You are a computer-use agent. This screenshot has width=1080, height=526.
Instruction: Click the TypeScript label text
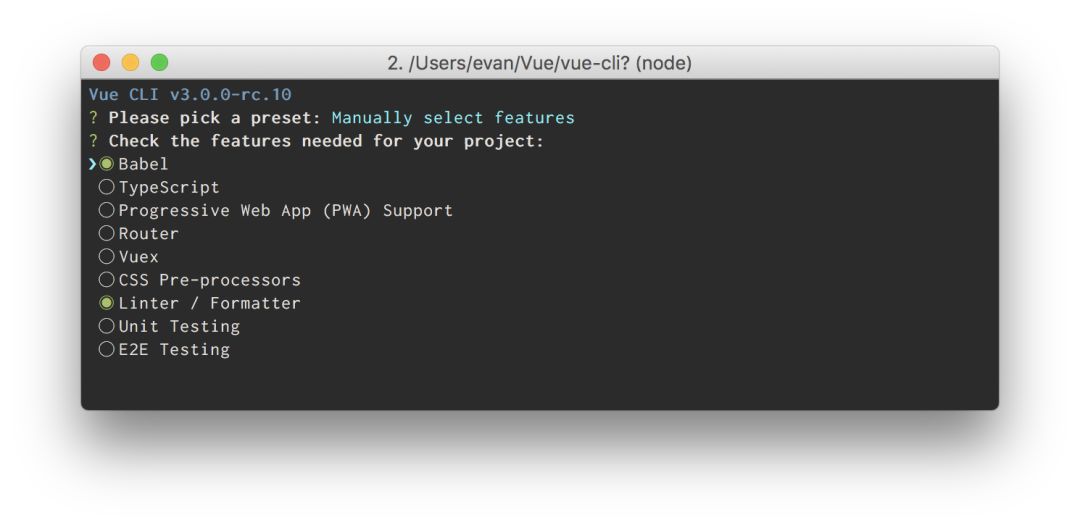click(169, 187)
